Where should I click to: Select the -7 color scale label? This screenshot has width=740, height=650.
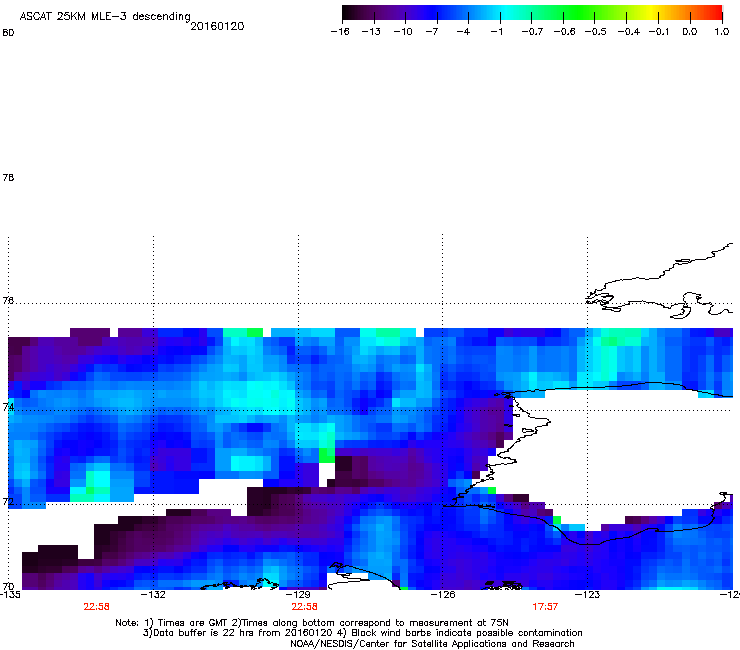click(432, 32)
